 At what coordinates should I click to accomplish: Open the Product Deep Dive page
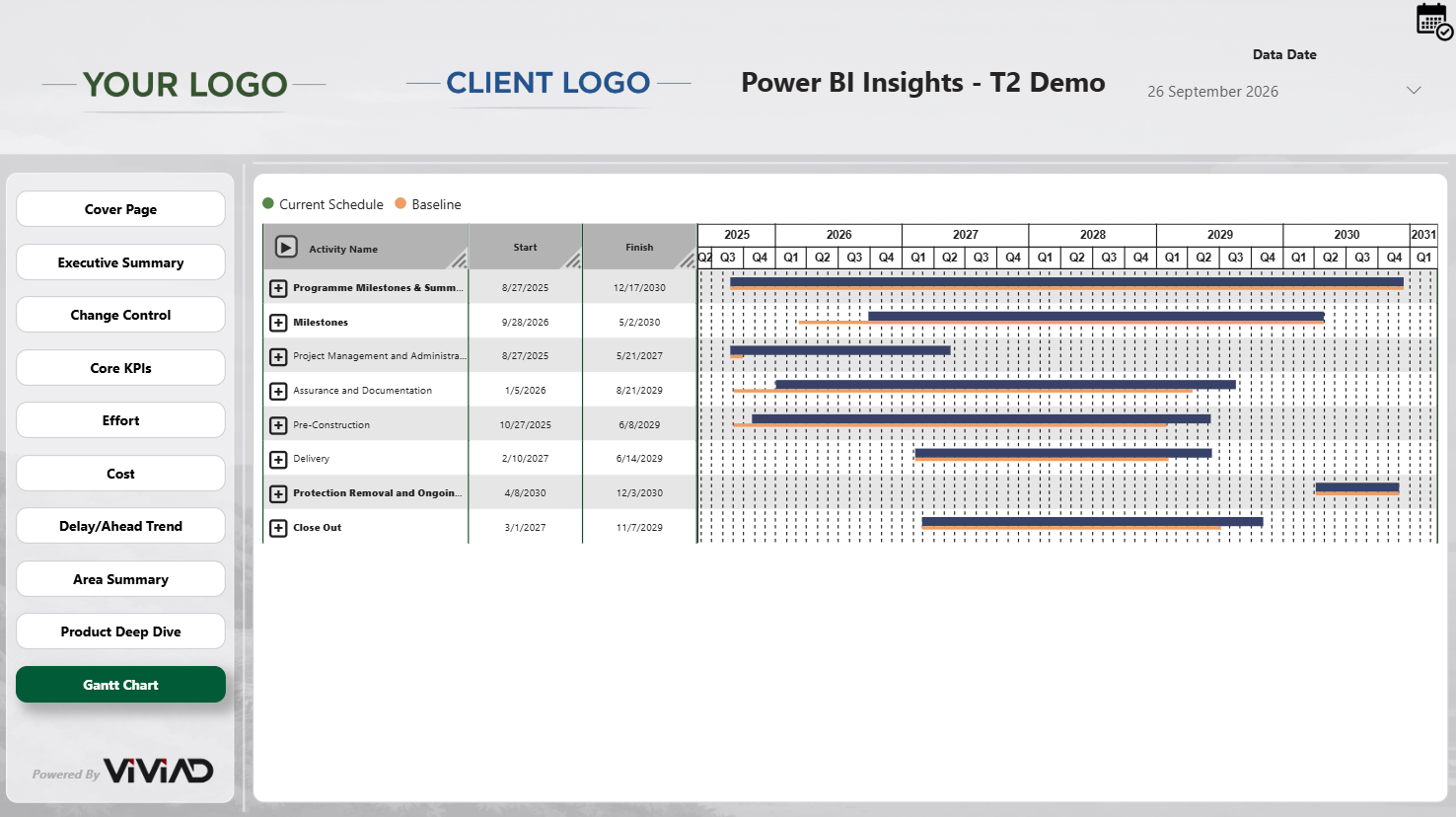(x=120, y=631)
